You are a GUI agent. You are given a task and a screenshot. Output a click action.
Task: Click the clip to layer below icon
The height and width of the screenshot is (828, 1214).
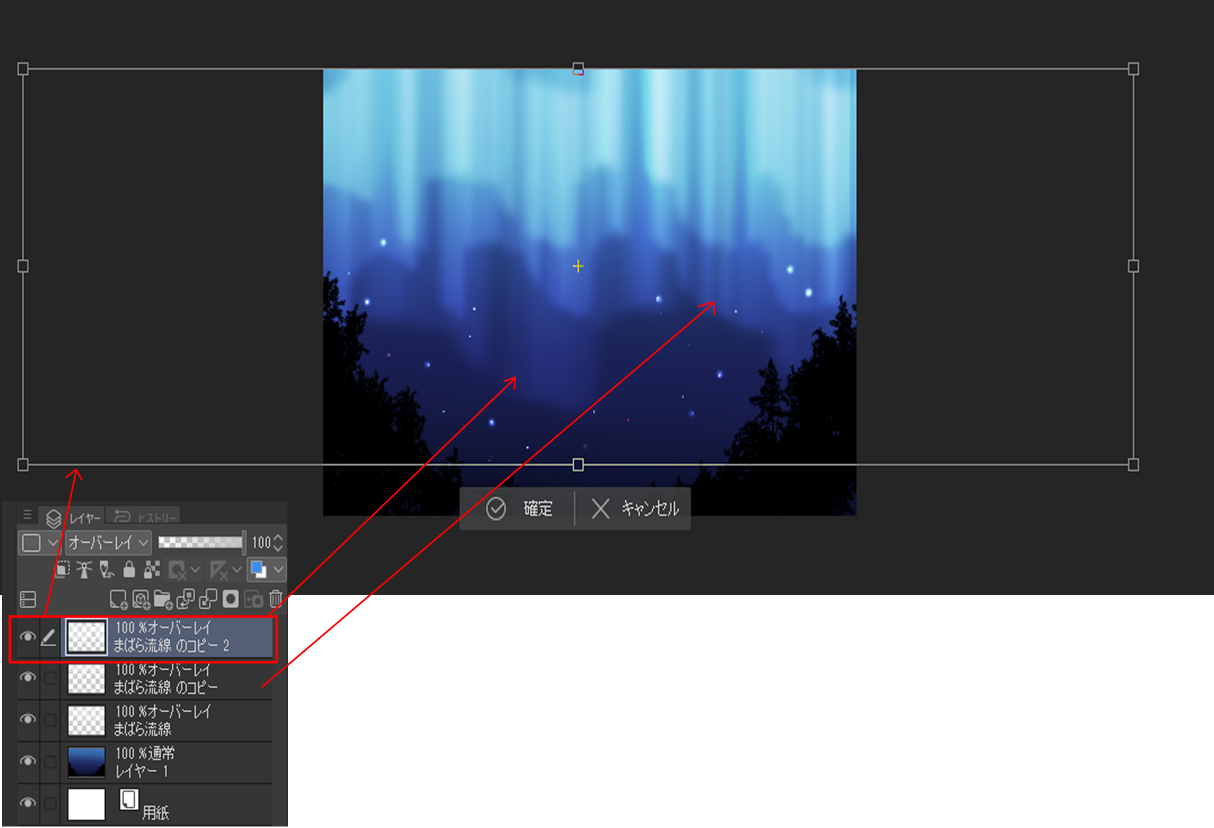(x=62, y=570)
